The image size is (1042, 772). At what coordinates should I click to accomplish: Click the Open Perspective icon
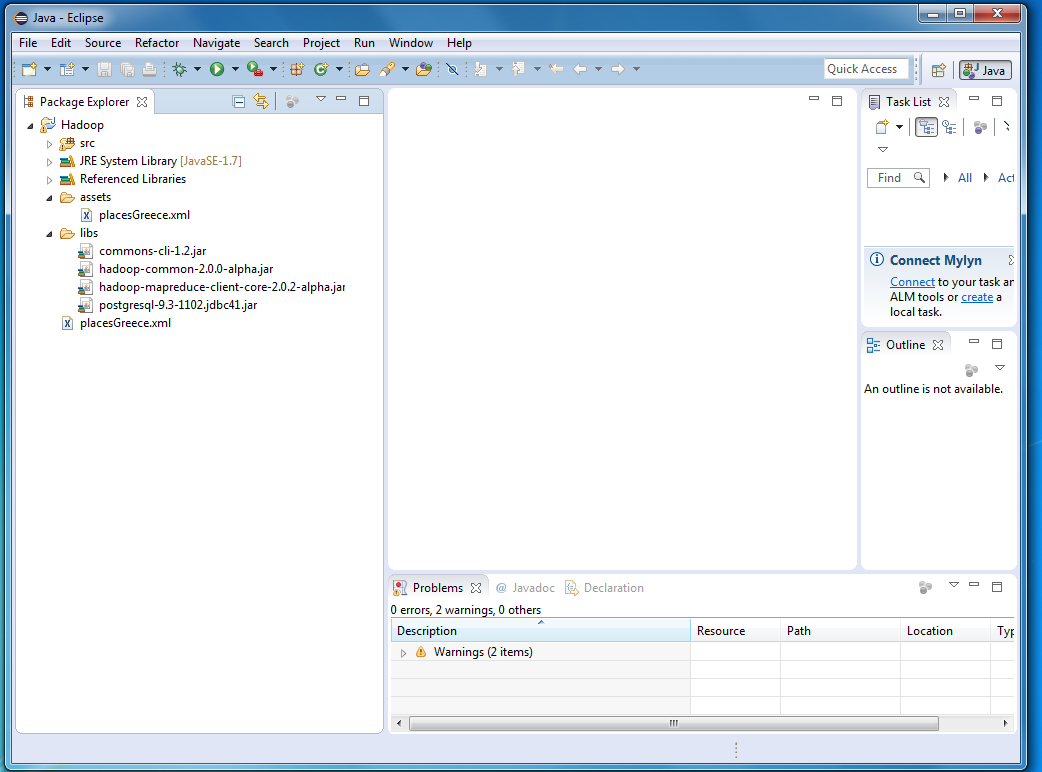coord(938,70)
